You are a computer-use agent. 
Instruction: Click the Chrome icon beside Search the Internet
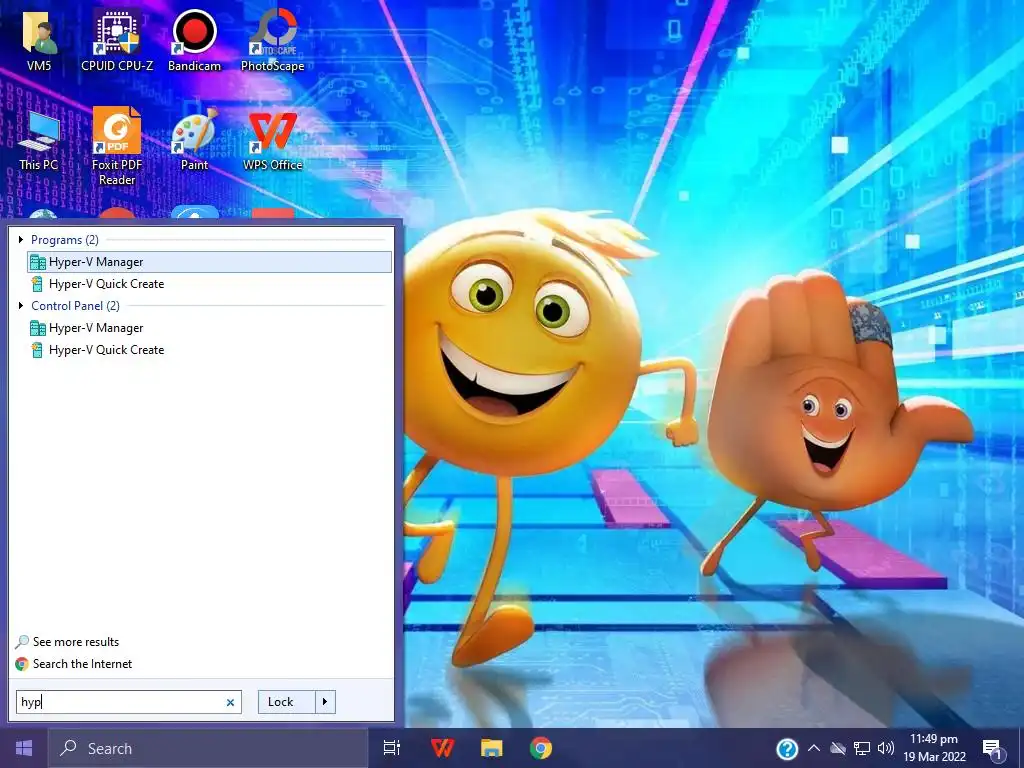(x=22, y=664)
